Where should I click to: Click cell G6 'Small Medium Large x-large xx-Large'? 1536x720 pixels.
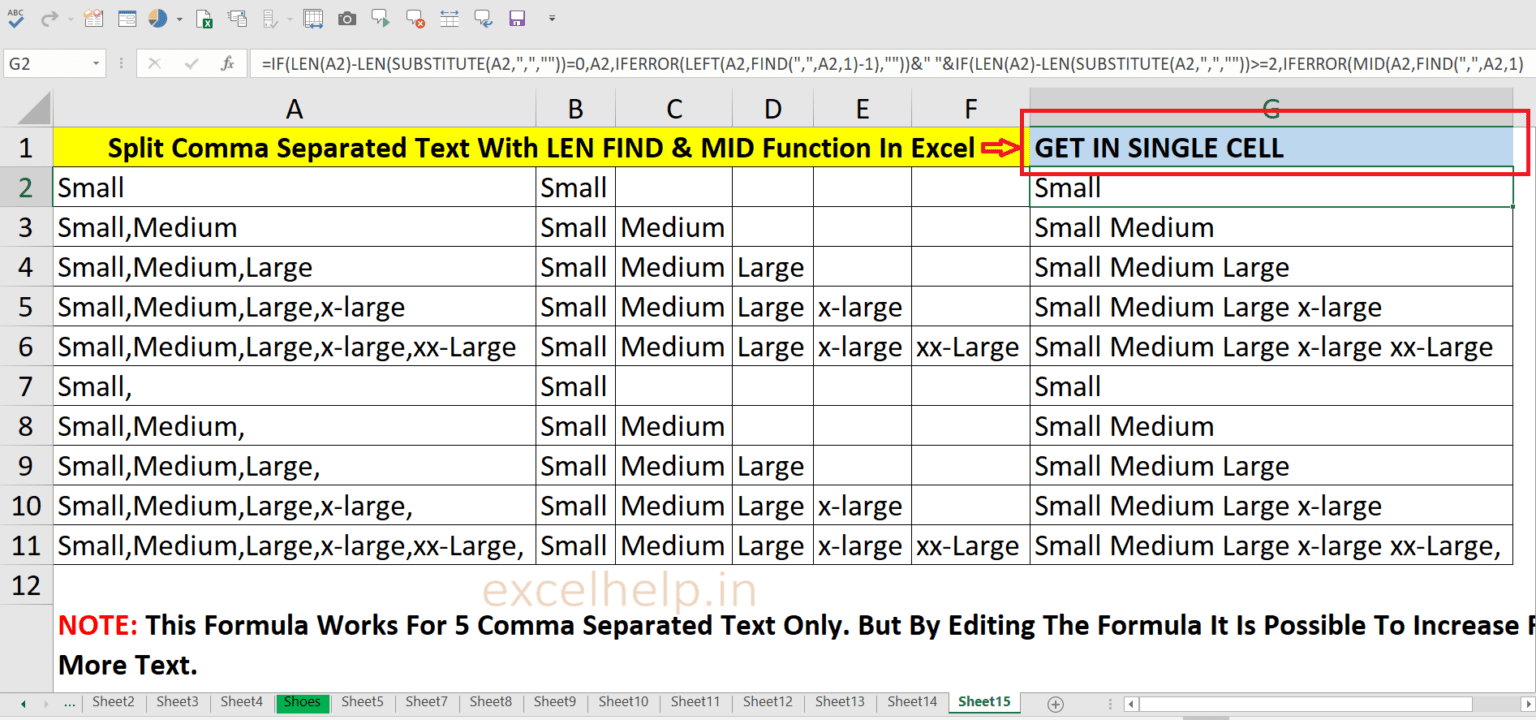pyautogui.click(x=1271, y=347)
